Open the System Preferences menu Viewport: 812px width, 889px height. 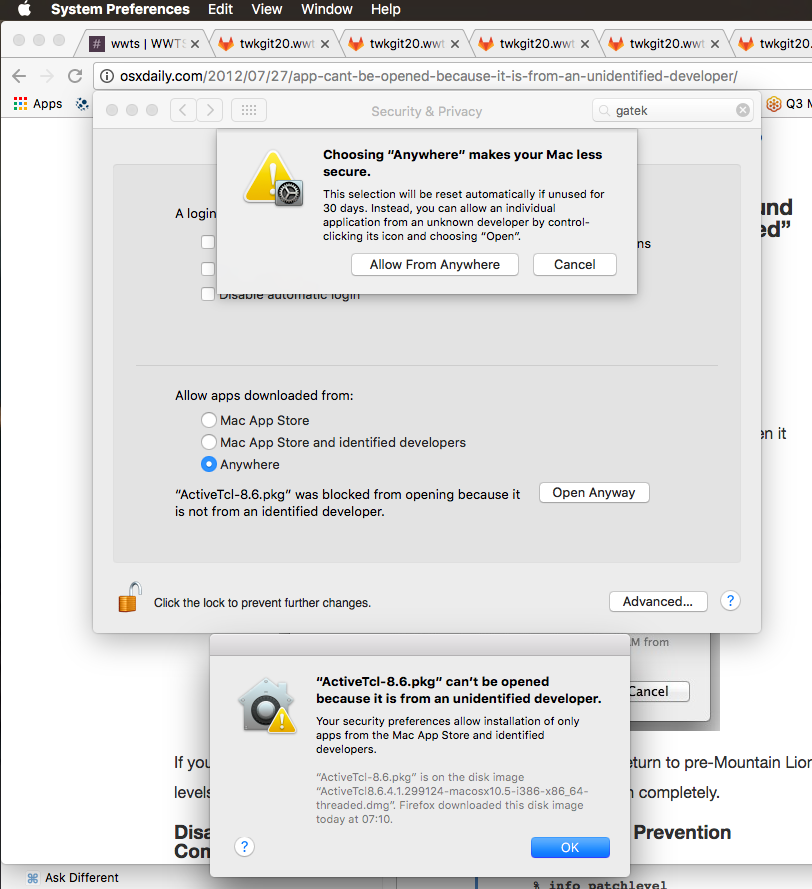[x=120, y=9]
